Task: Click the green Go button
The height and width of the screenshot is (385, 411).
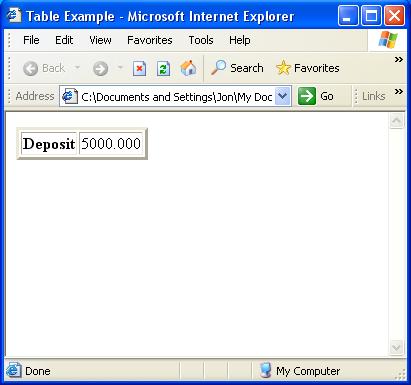Action: 316,96
